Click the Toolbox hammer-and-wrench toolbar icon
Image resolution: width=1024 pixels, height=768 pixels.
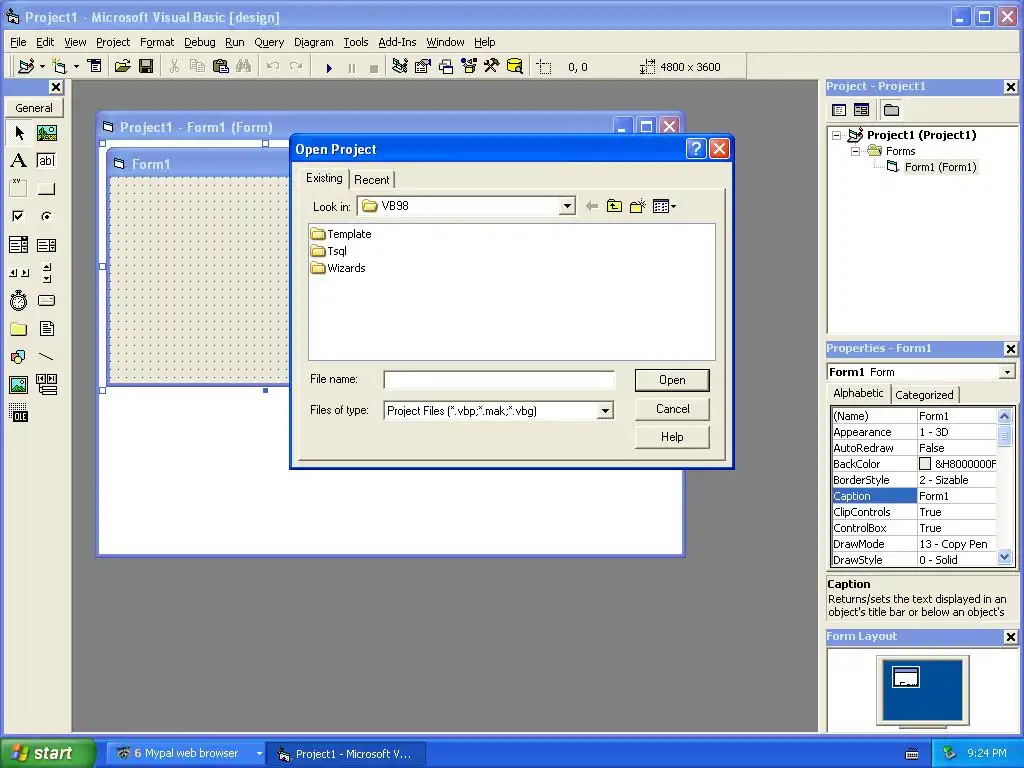click(492, 66)
